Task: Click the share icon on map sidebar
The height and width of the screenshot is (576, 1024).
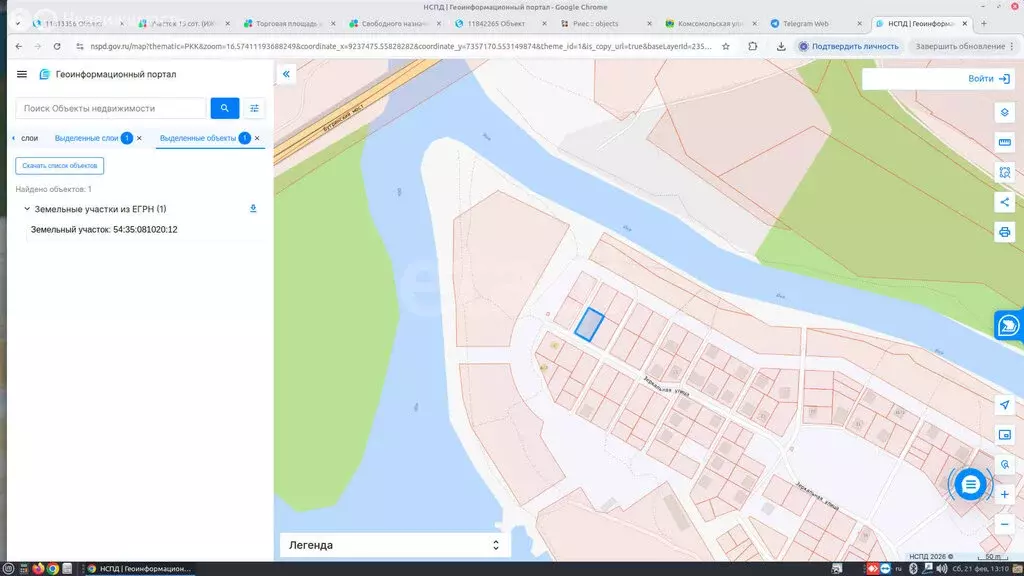Action: 1003,202
